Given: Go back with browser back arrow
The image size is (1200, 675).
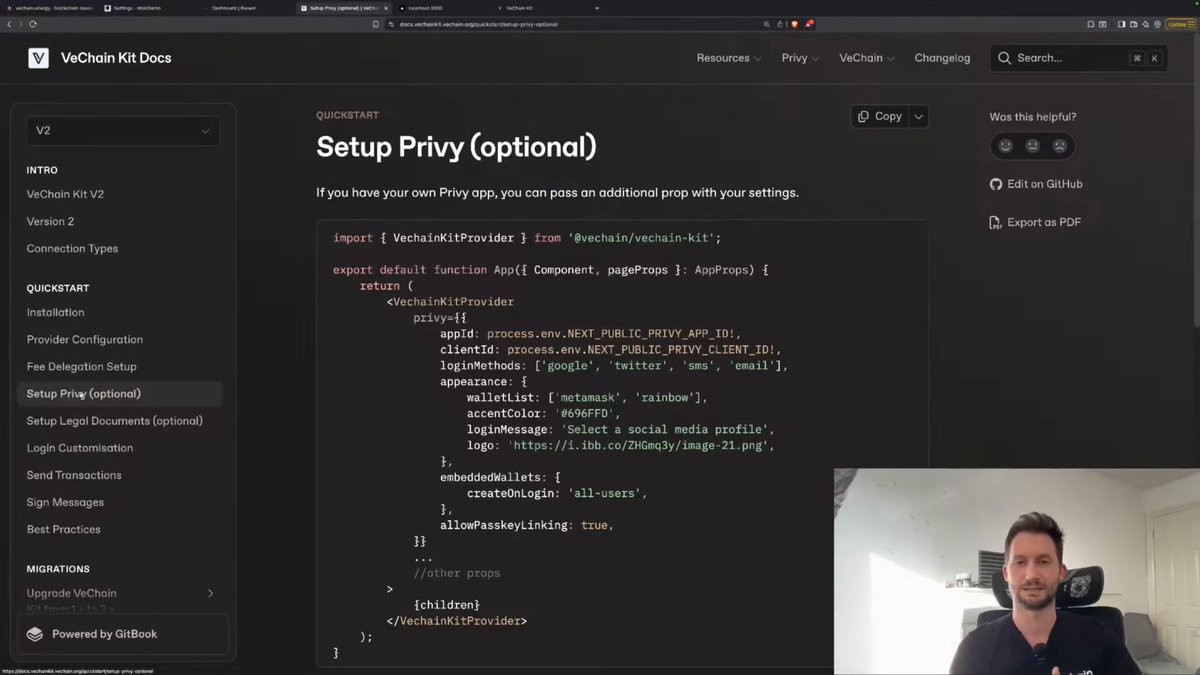Looking at the screenshot, I should pyautogui.click(x=9, y=24).
